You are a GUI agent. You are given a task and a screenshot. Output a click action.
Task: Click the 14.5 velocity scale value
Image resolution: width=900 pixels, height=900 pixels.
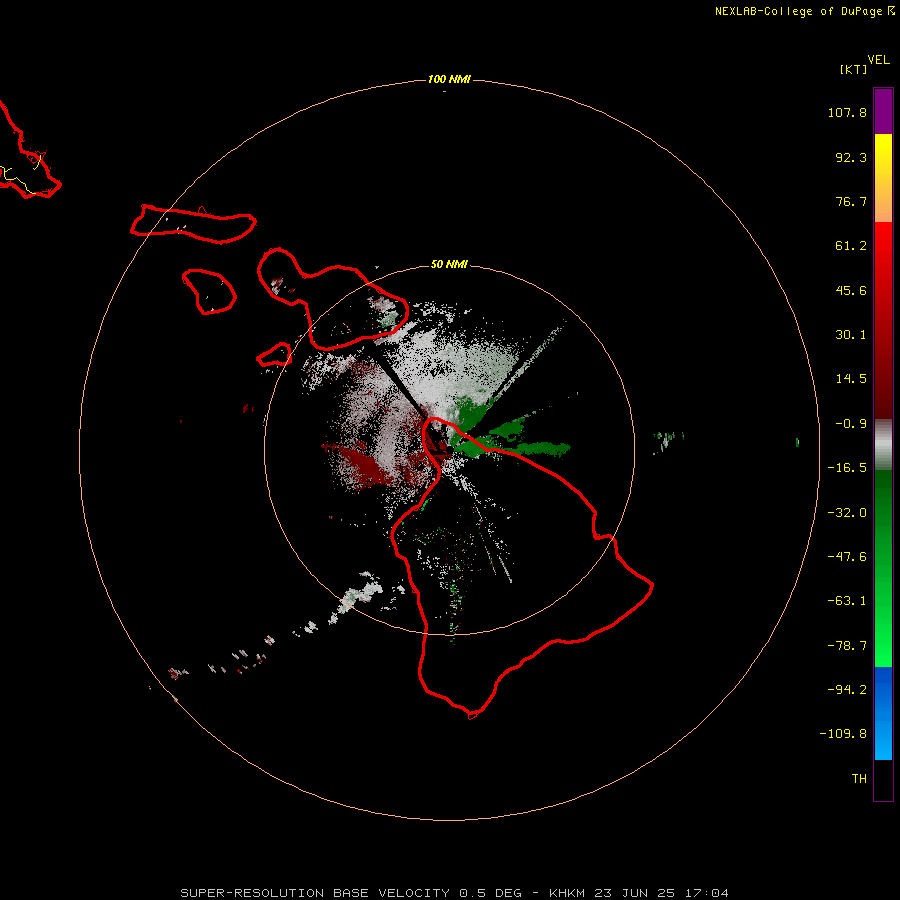851,379
